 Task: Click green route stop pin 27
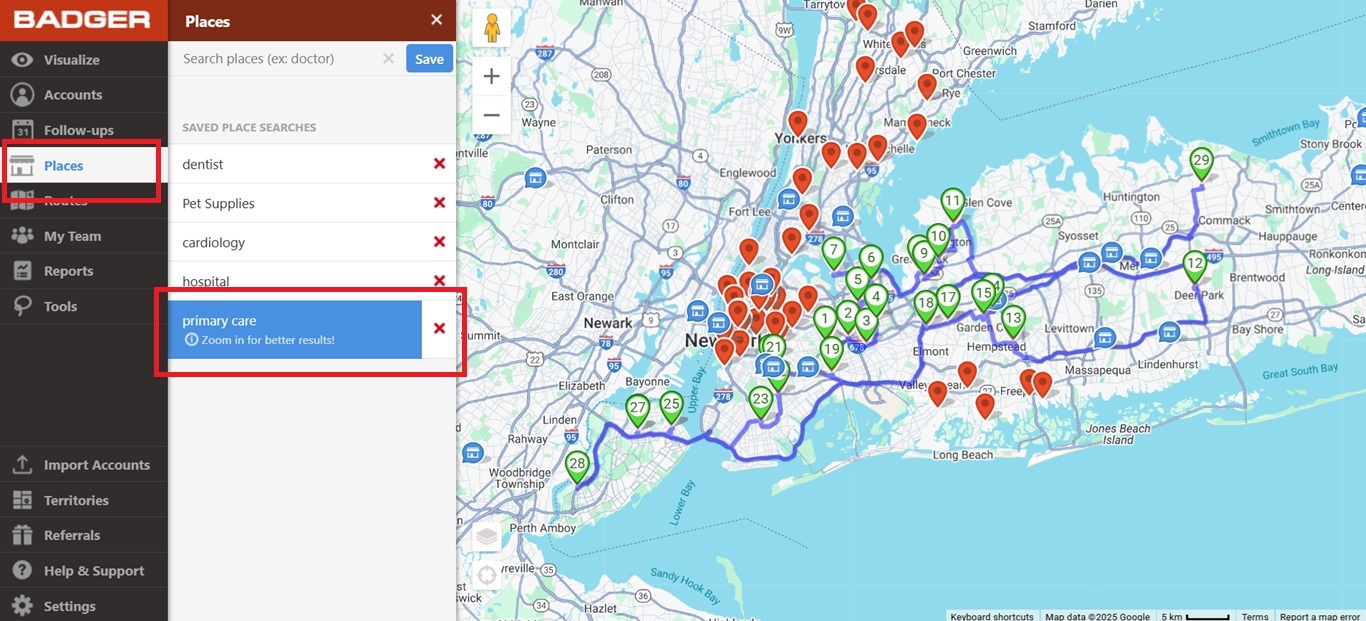pyautogui.click(x=638, y=410)
